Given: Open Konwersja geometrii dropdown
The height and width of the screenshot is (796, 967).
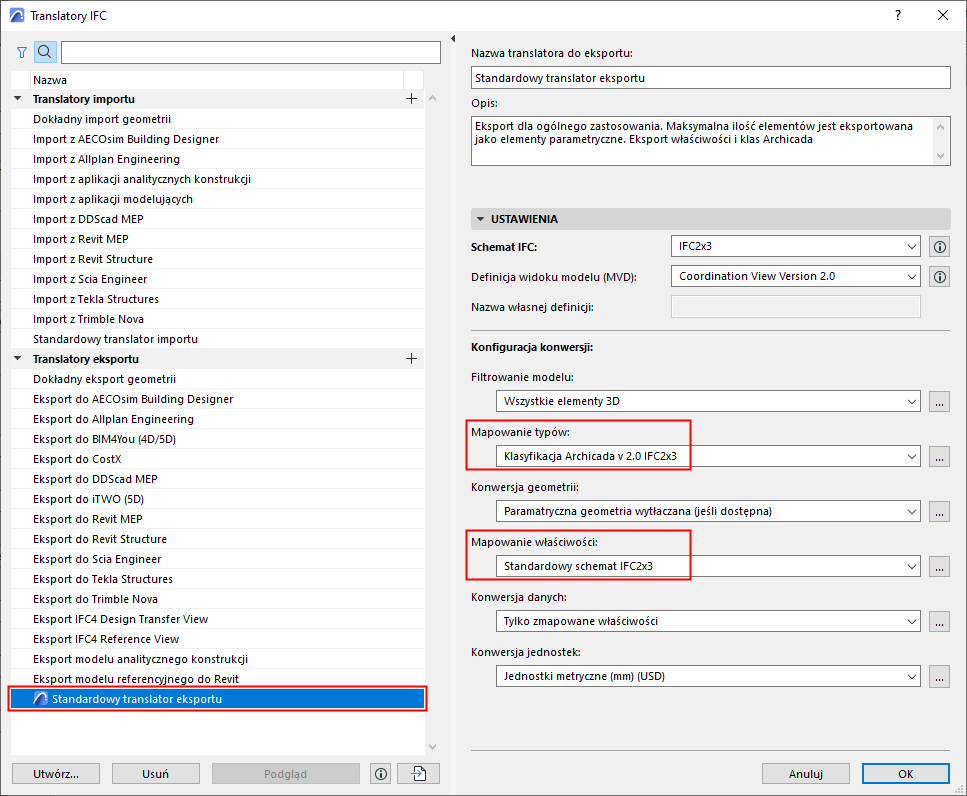Looking at the screenshot, I should (708, 511).
